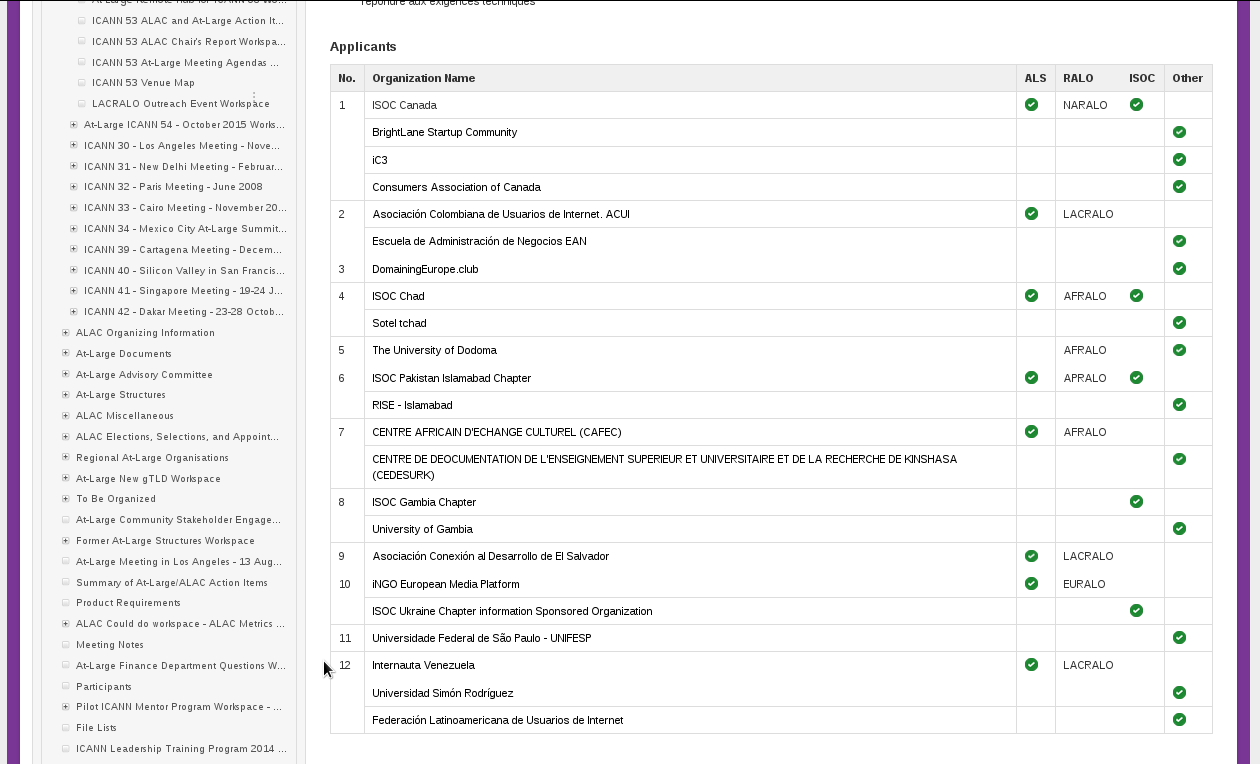1260x764 pixels.
Task: Expand the ALAC Organizing Information tree node
Action: [66, 333]
